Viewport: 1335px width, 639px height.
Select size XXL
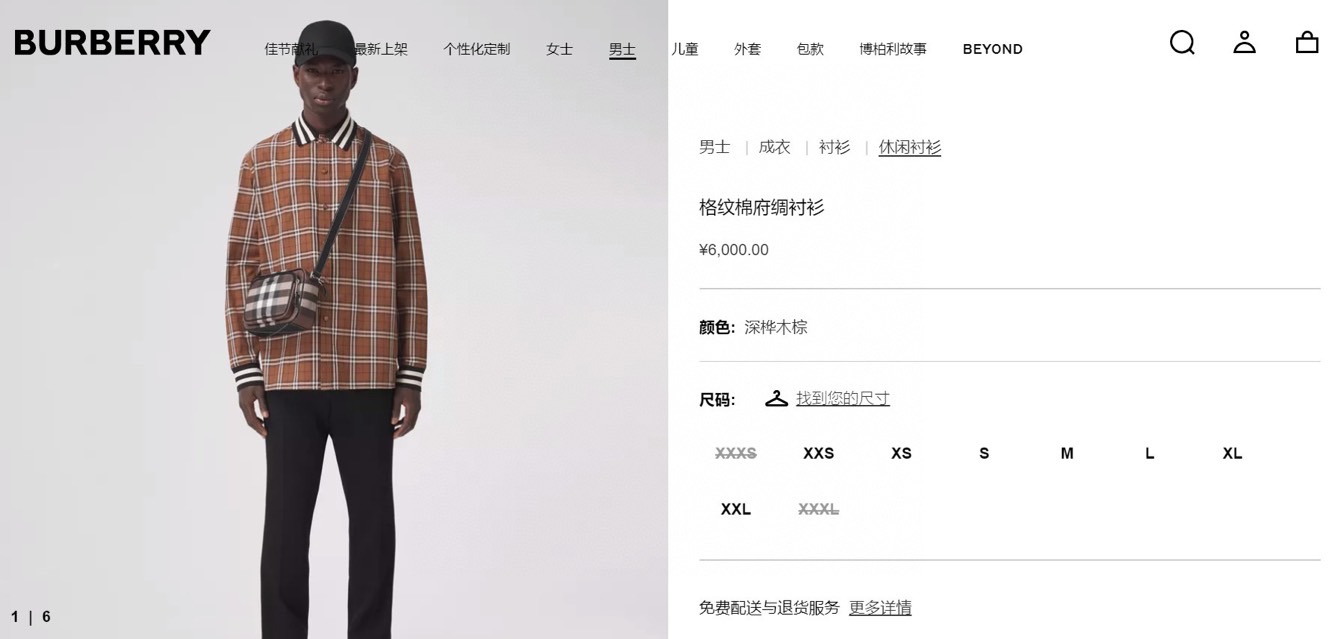pyautogui.click(x=736, y=509)
